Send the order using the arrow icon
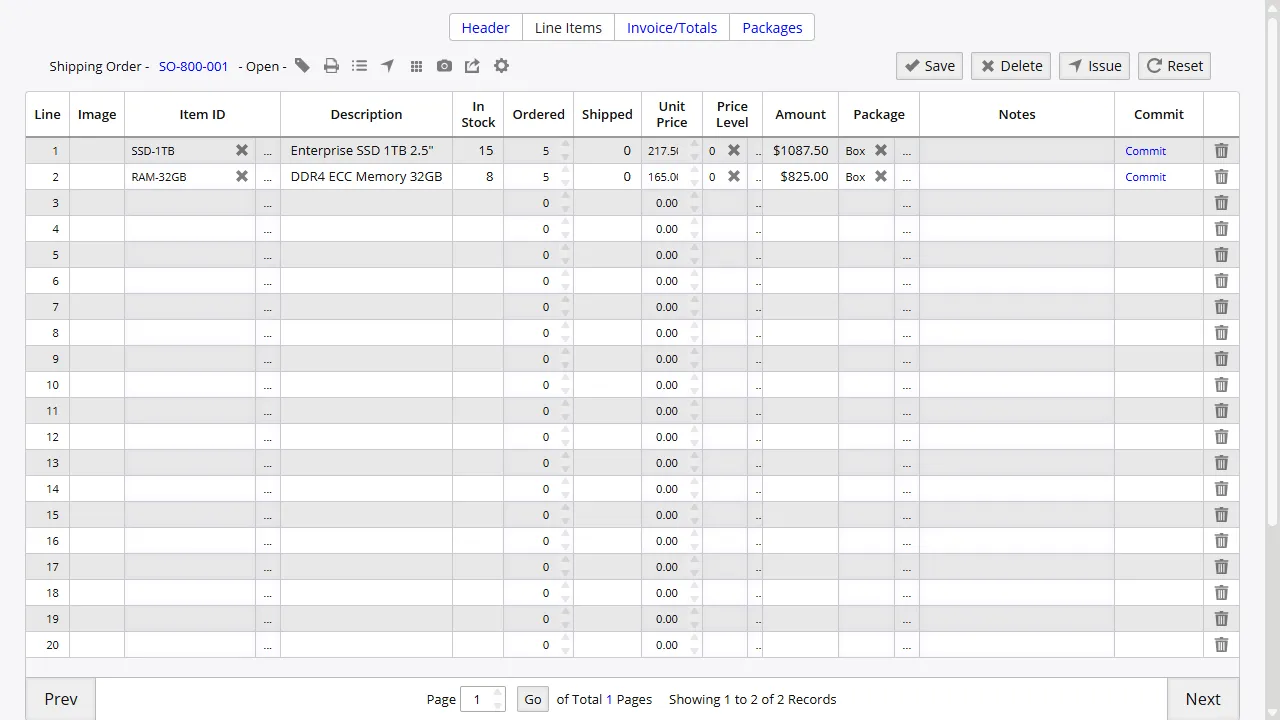This screenshot has height=720, width=1280. tap(387, 65)
